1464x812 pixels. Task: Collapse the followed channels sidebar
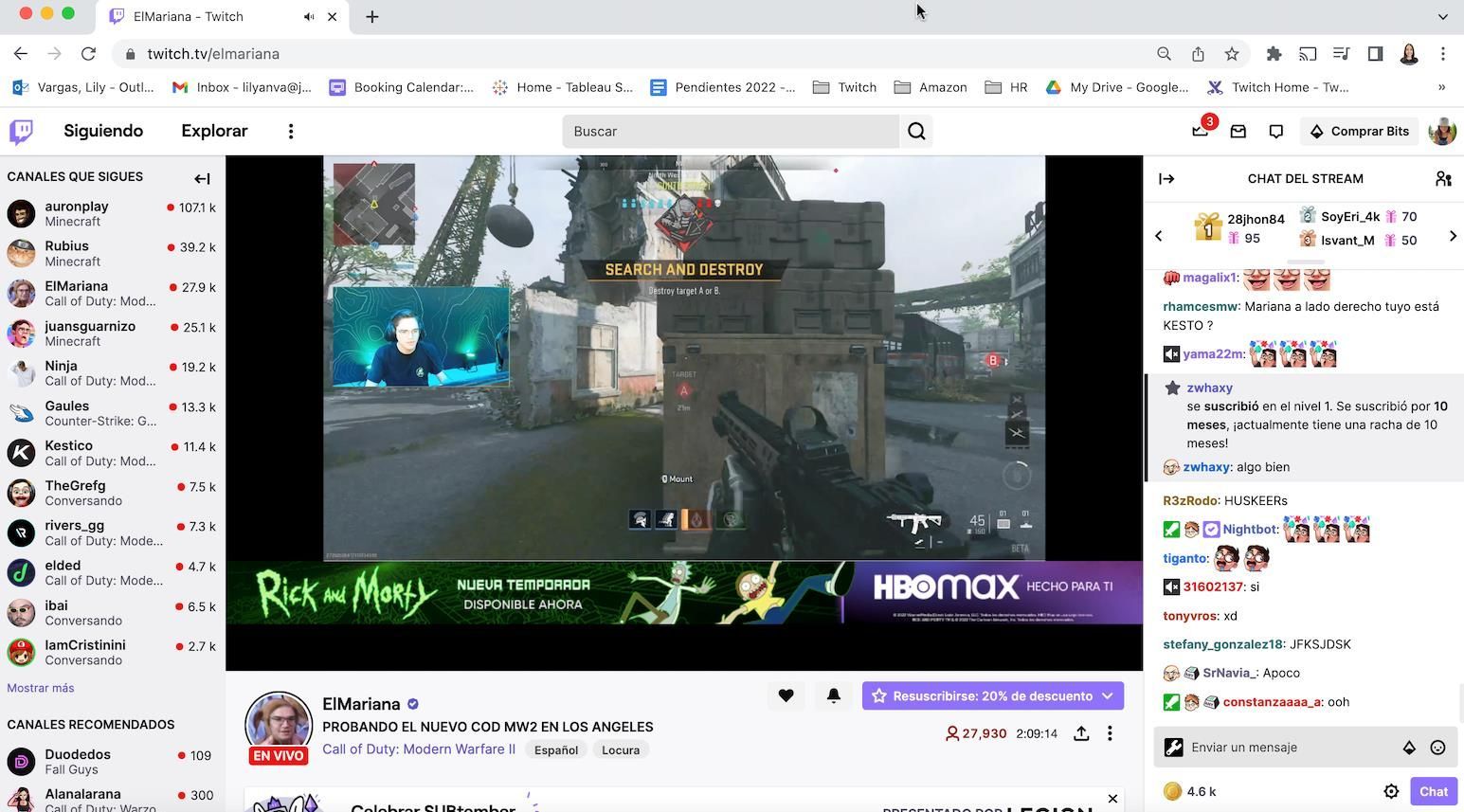202,178
